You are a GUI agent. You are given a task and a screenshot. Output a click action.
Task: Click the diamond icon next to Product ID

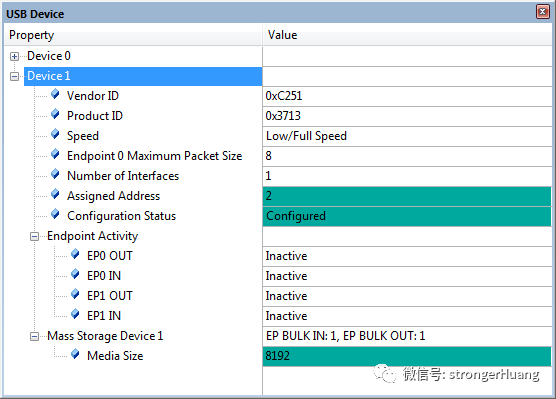coord(55,114)
